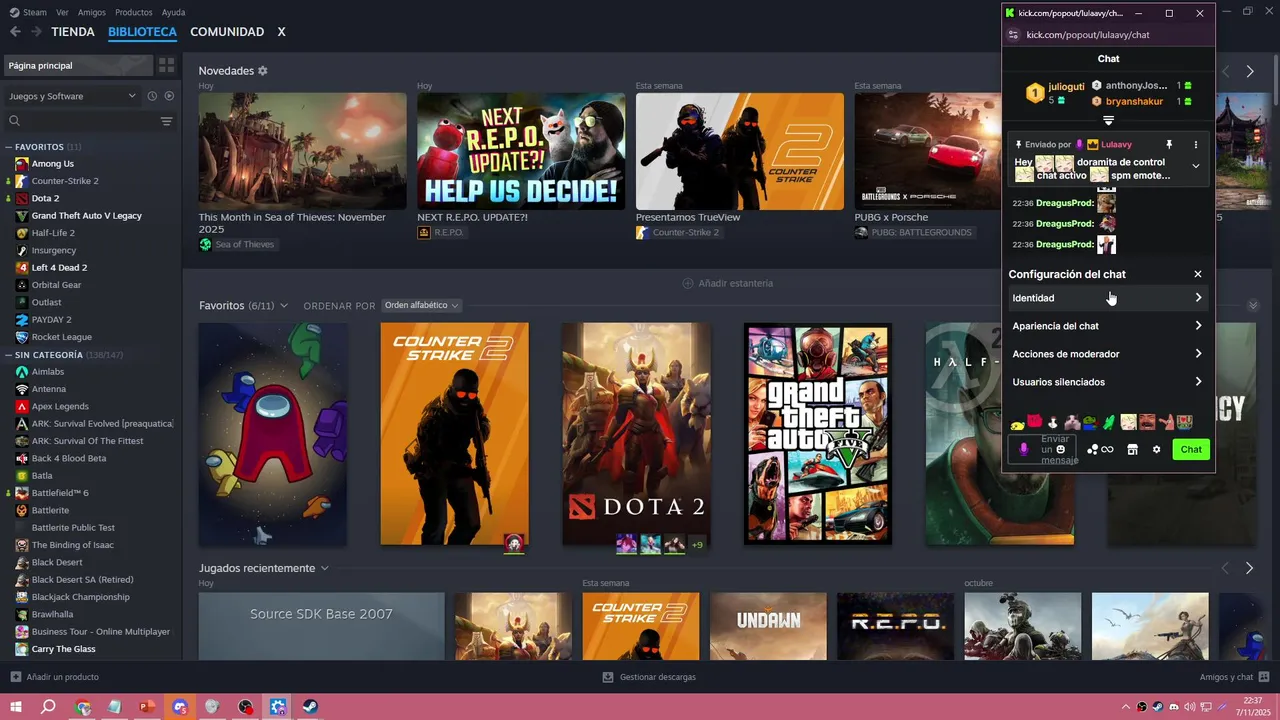Go to the COMUNIDAD tab
Image resolution: width=1280 pixels, height=720 pixels.
[227, 32]
